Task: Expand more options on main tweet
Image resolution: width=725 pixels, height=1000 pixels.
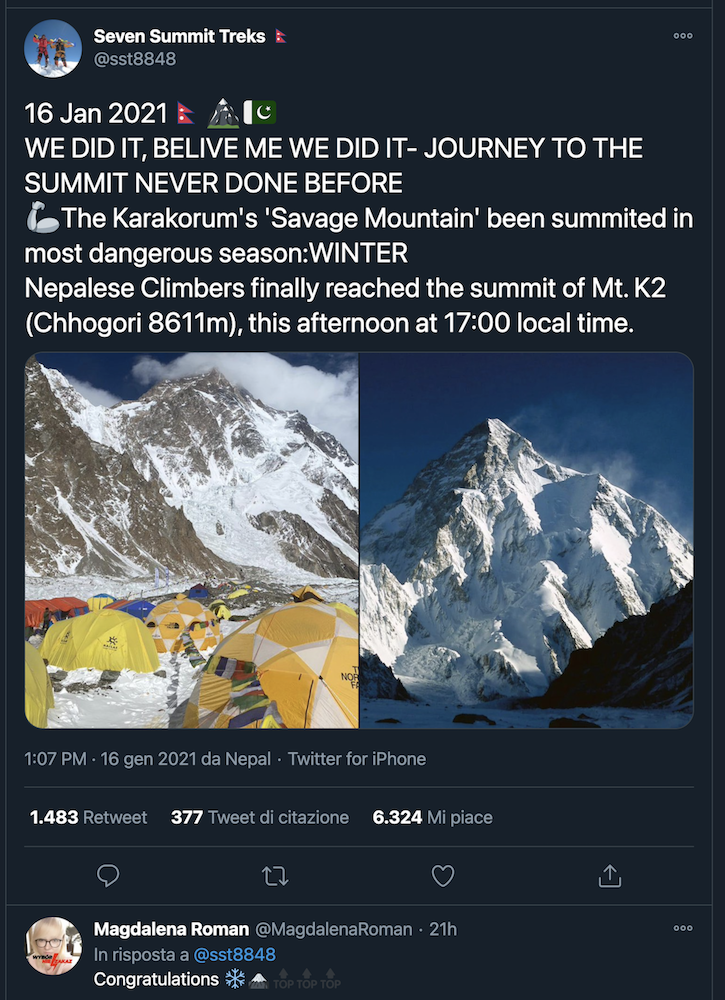Action: [683, 36]
